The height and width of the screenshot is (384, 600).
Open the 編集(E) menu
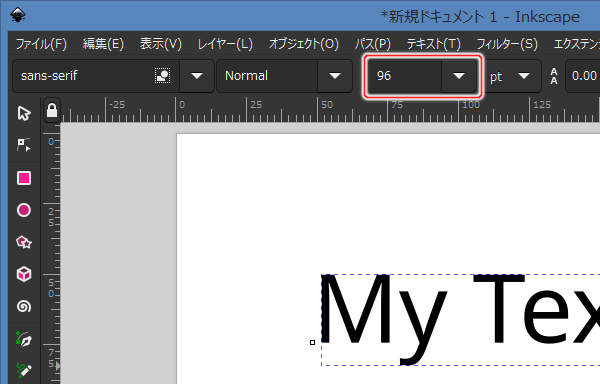point(103,44)
